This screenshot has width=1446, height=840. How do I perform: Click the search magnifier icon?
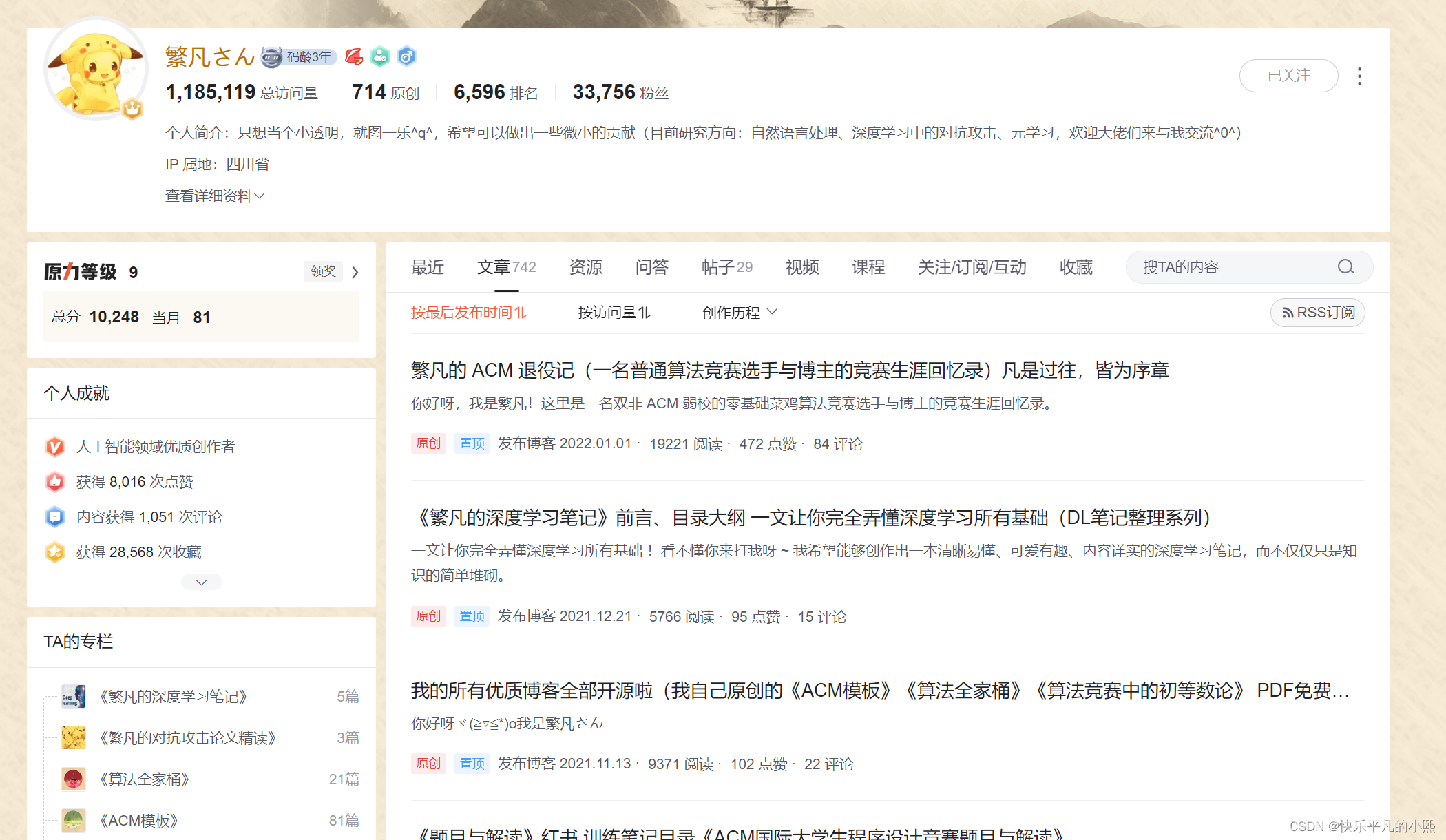pos(1345,267)
